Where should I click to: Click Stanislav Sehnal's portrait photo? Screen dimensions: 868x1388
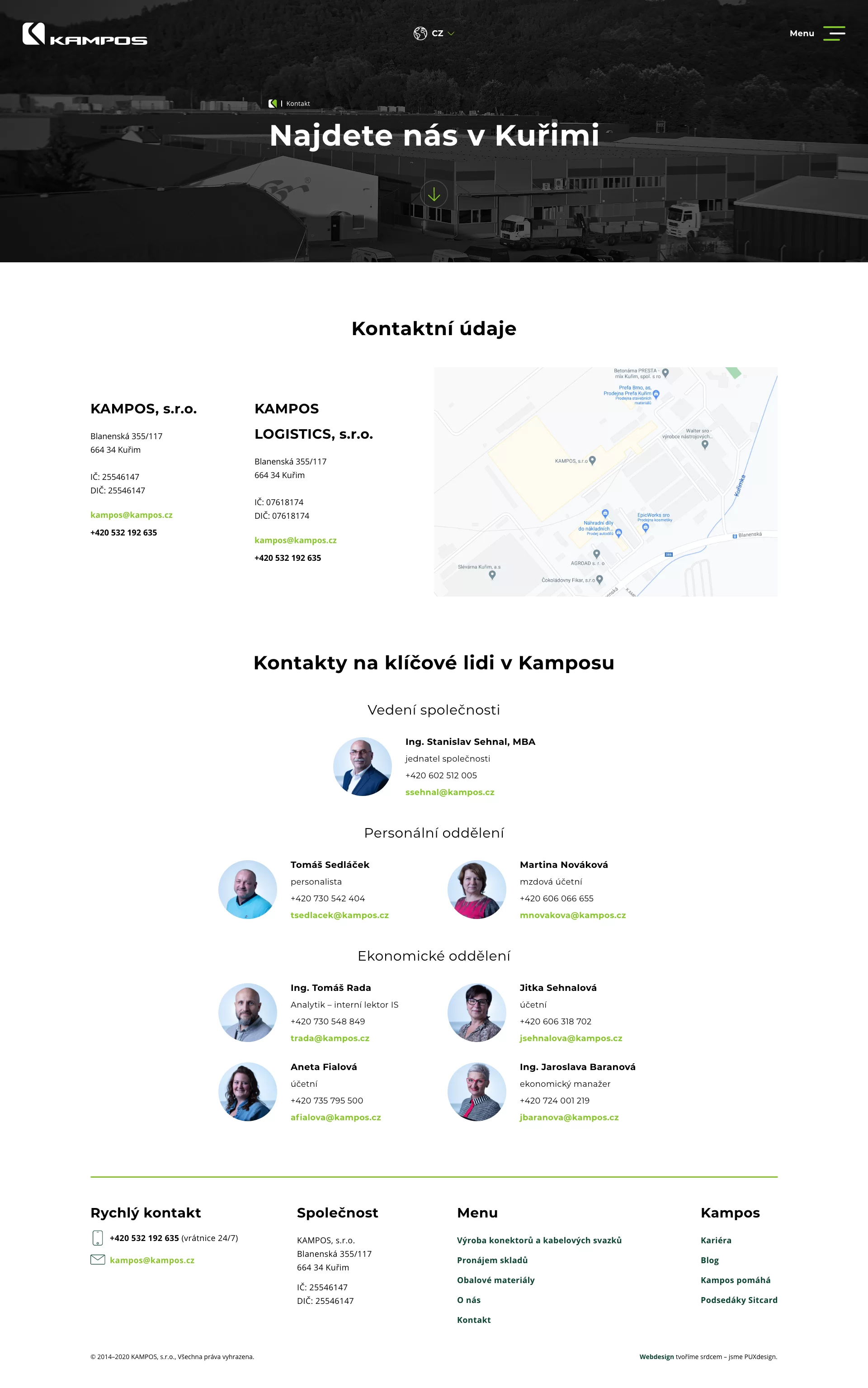tap(363, 767)
